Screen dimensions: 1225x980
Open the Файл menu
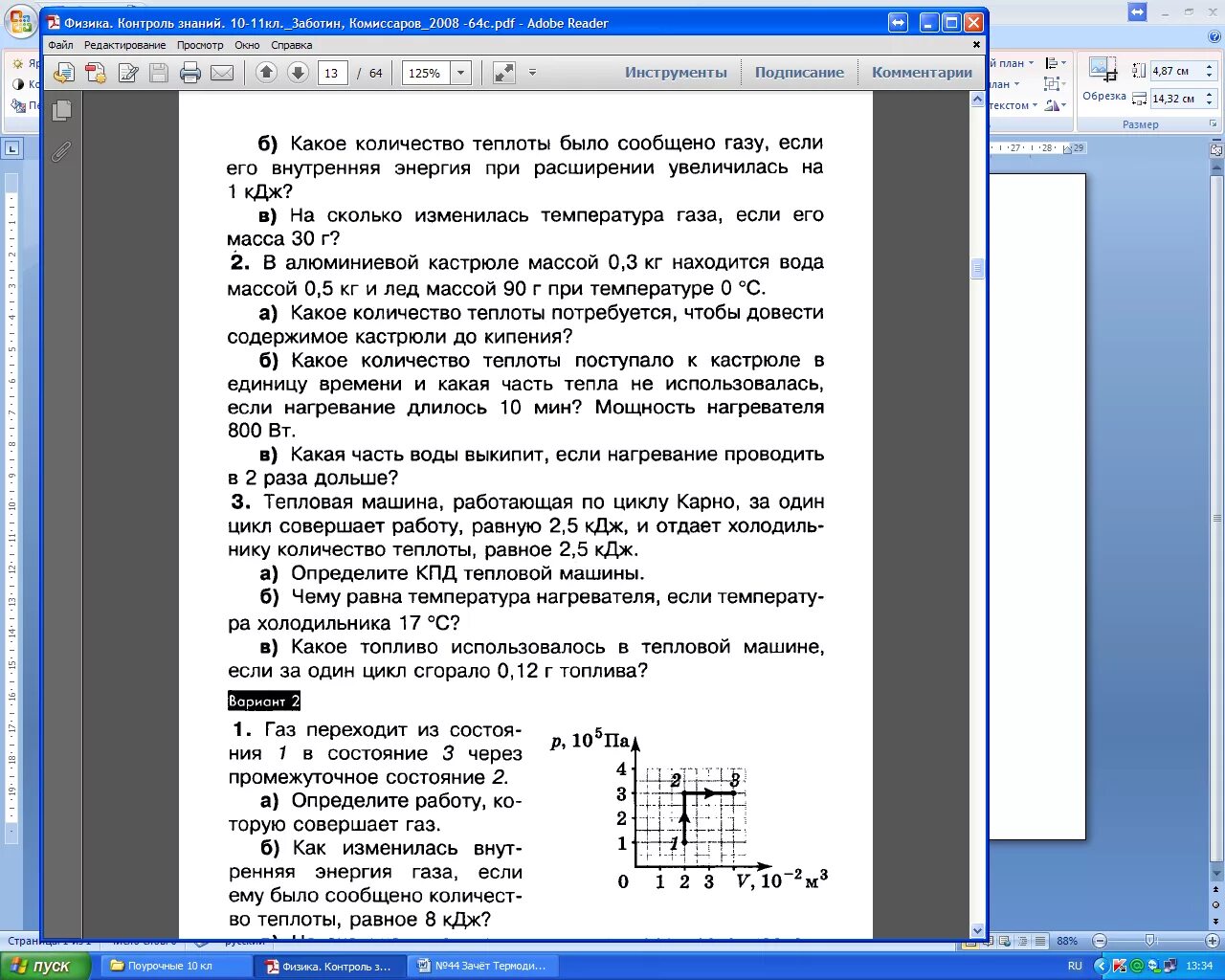(x=60, y=45)
